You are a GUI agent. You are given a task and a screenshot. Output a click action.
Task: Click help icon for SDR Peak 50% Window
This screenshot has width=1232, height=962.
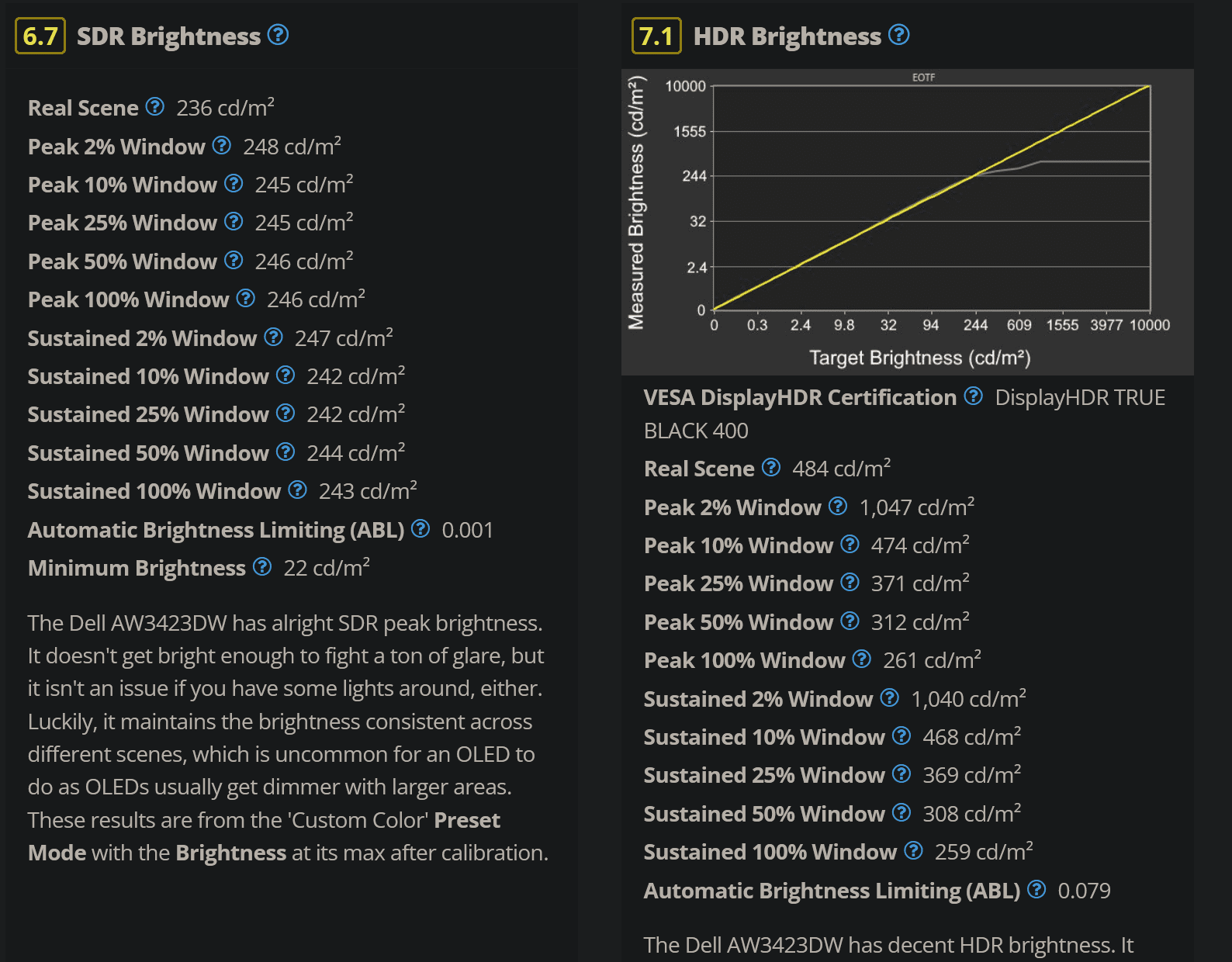click(x=234, y=260)
